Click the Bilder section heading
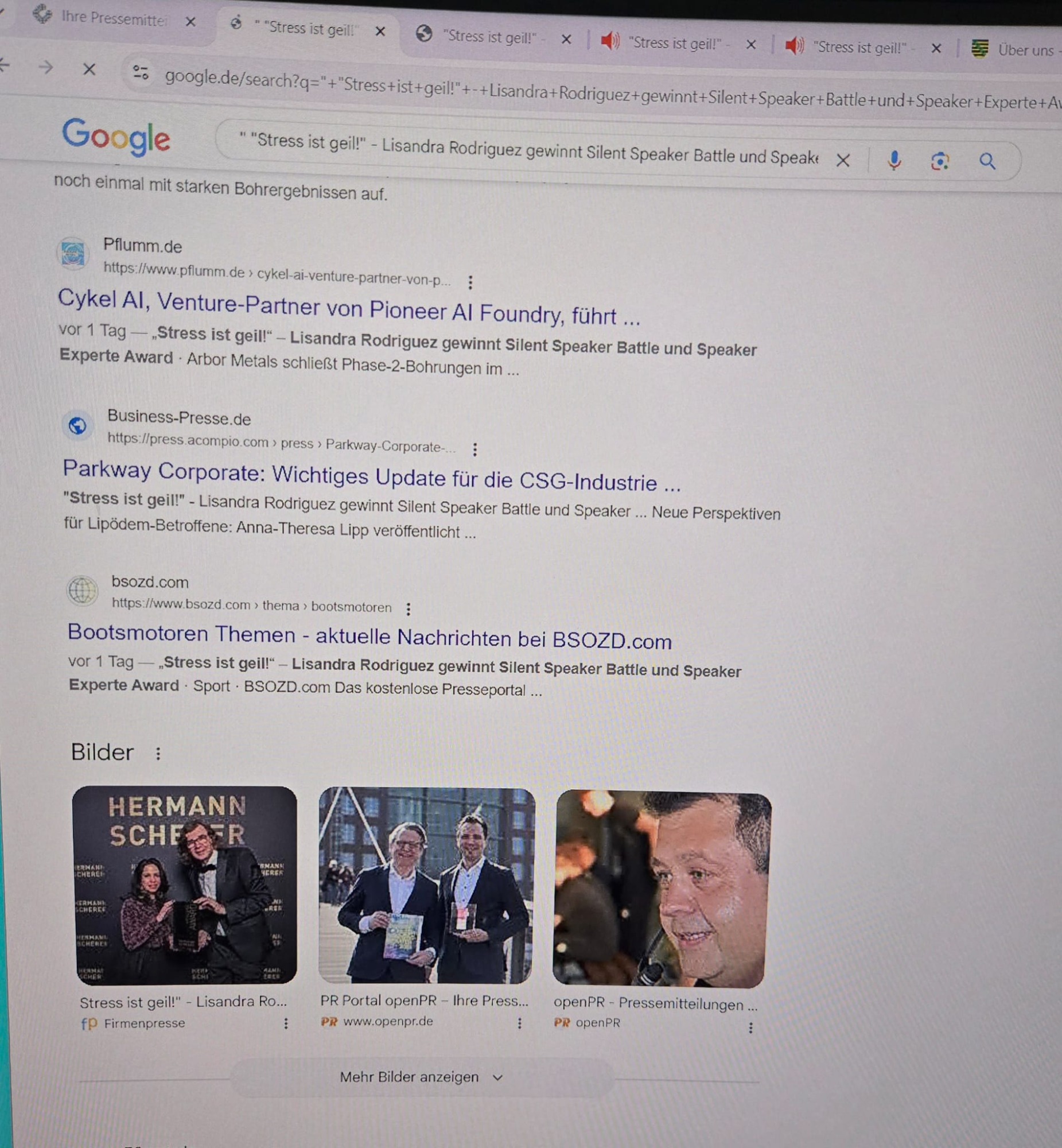 click(102, 752)
